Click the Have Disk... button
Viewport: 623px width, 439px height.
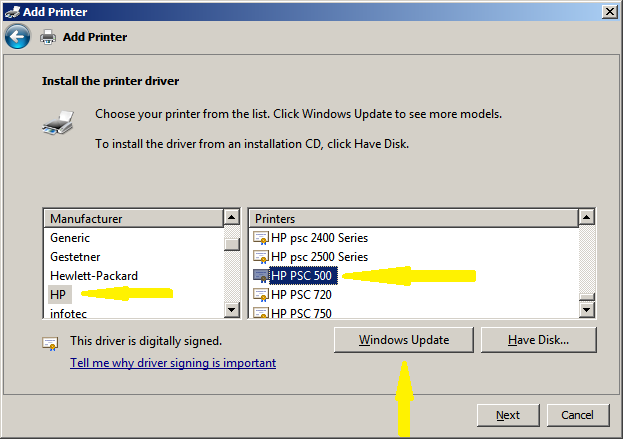(538, 340)
